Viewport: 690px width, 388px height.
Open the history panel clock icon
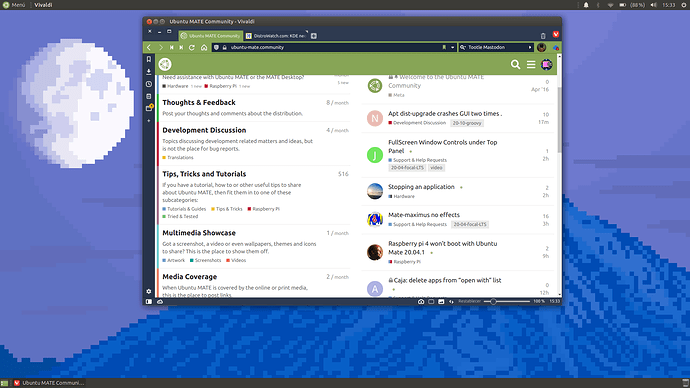click(149, 84)
